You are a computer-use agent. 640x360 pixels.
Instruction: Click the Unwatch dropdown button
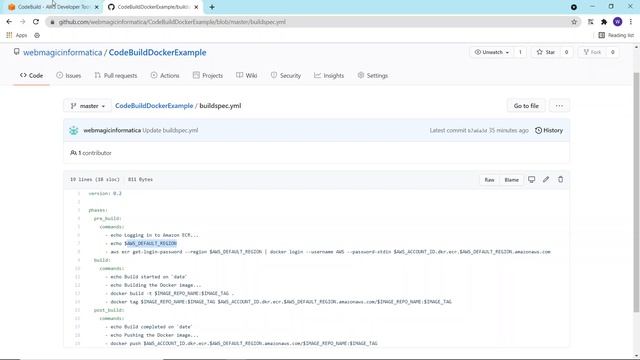click(x=491, y=52)
